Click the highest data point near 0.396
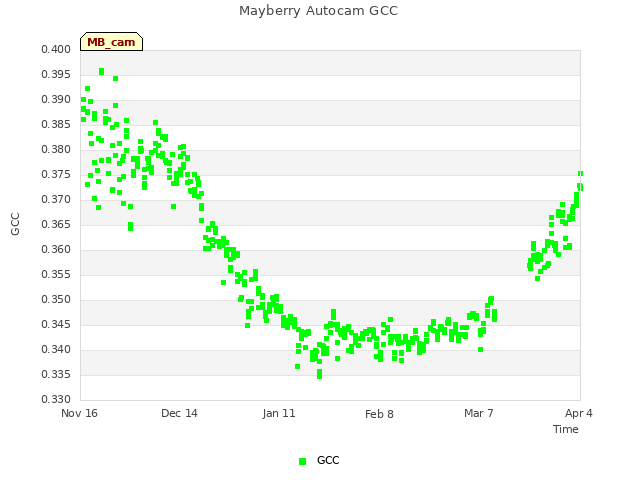Viewport: 640px width, 480px height. tap(102, 71)
